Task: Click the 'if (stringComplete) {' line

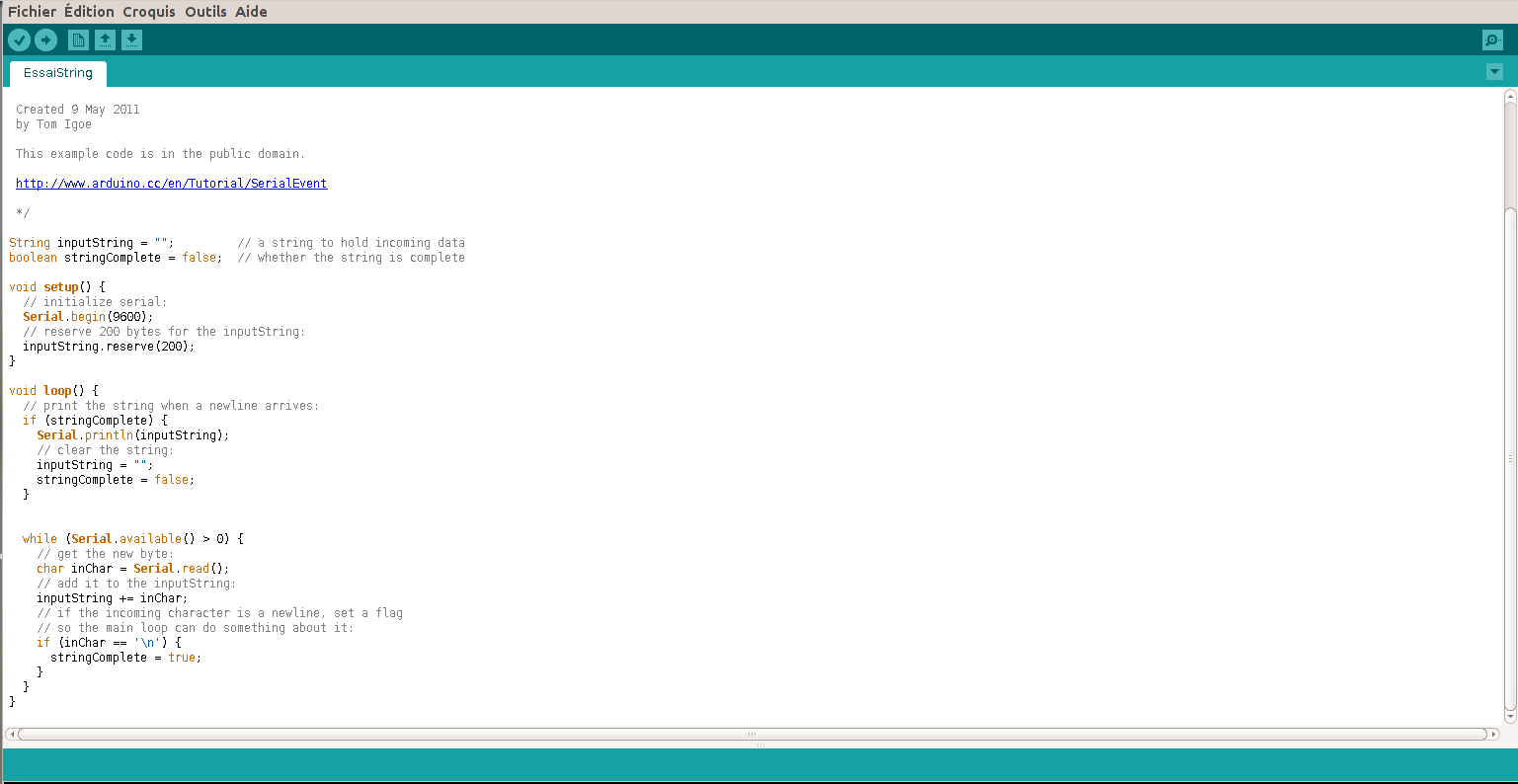Action: click(95, 421)
